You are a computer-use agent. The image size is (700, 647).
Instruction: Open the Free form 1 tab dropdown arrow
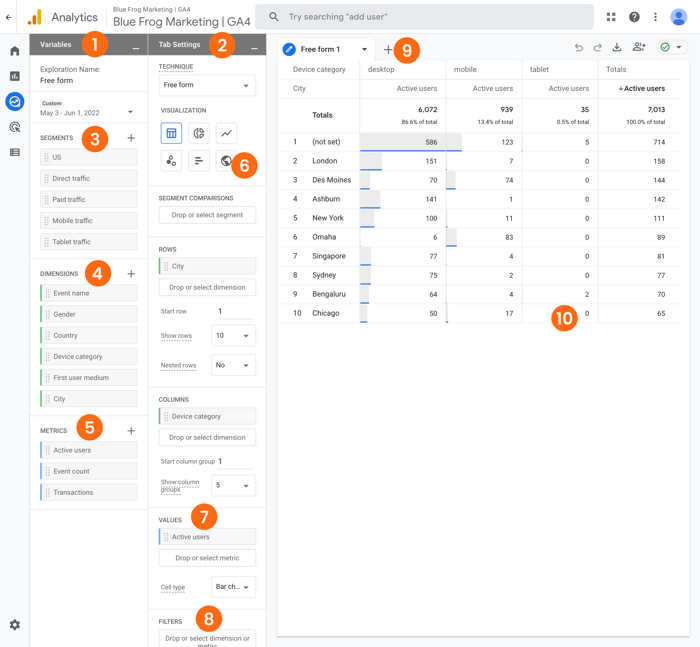(364, 50)
